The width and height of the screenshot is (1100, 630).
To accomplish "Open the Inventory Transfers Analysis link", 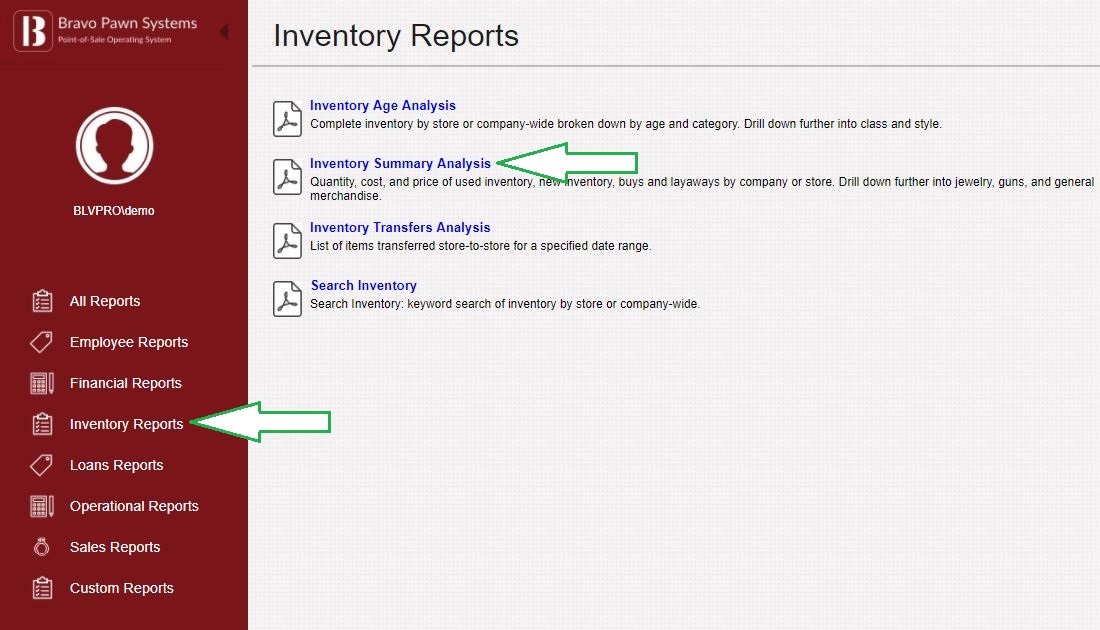I will tap(400, 227).
